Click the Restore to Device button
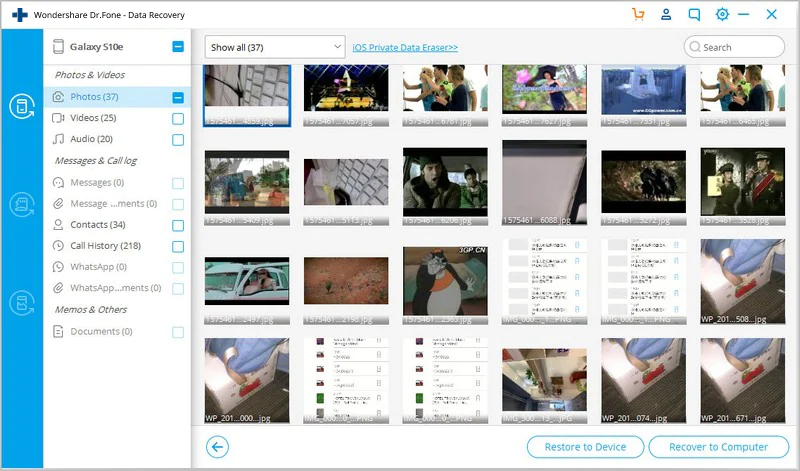 585,447
